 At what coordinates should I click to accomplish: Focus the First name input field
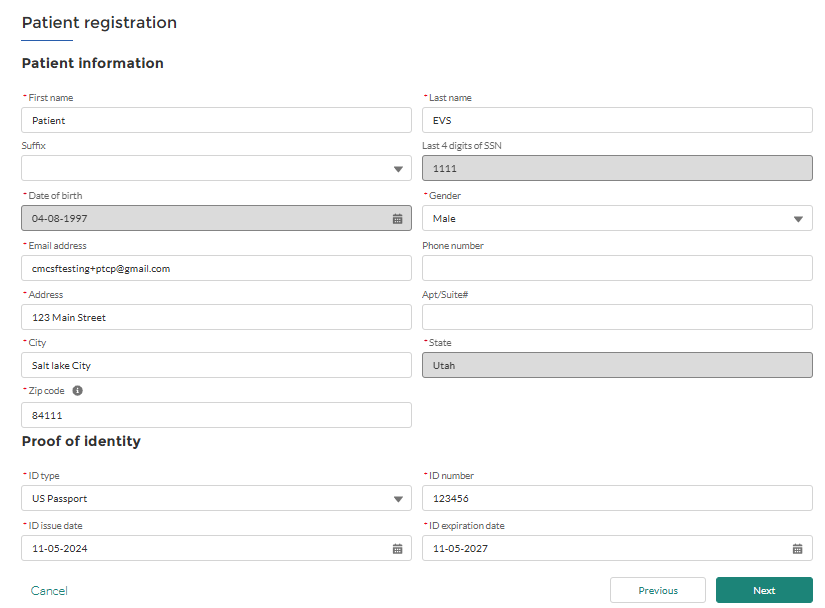click(x=216, y=120)
